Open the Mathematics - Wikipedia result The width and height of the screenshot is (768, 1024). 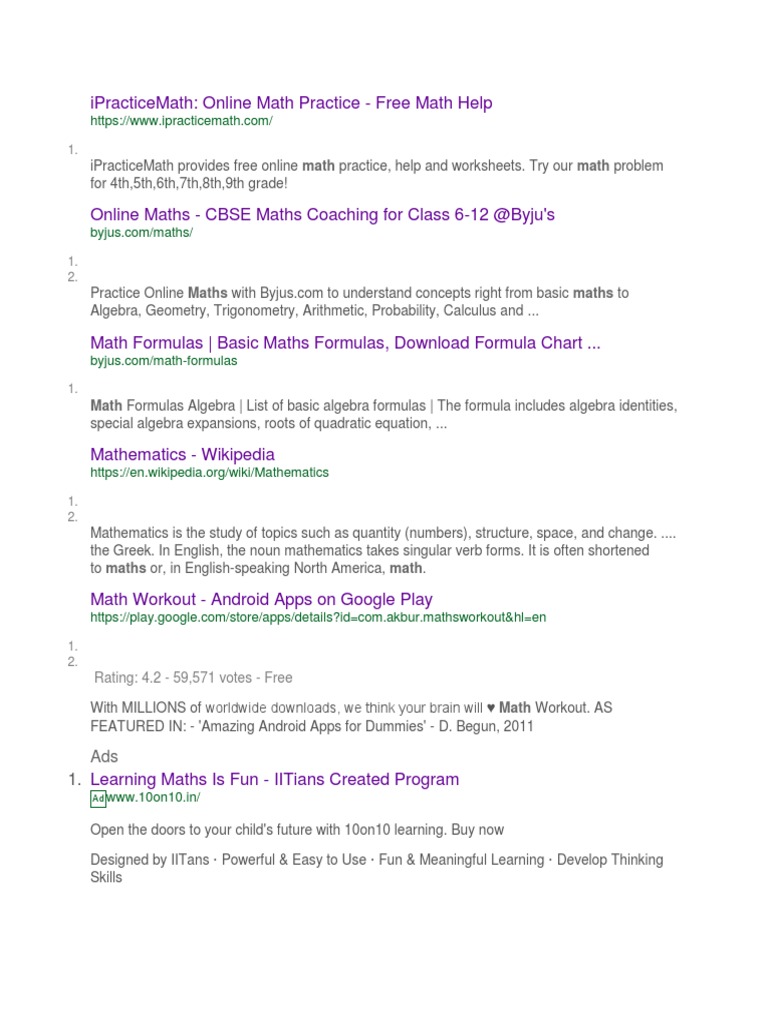182,455
